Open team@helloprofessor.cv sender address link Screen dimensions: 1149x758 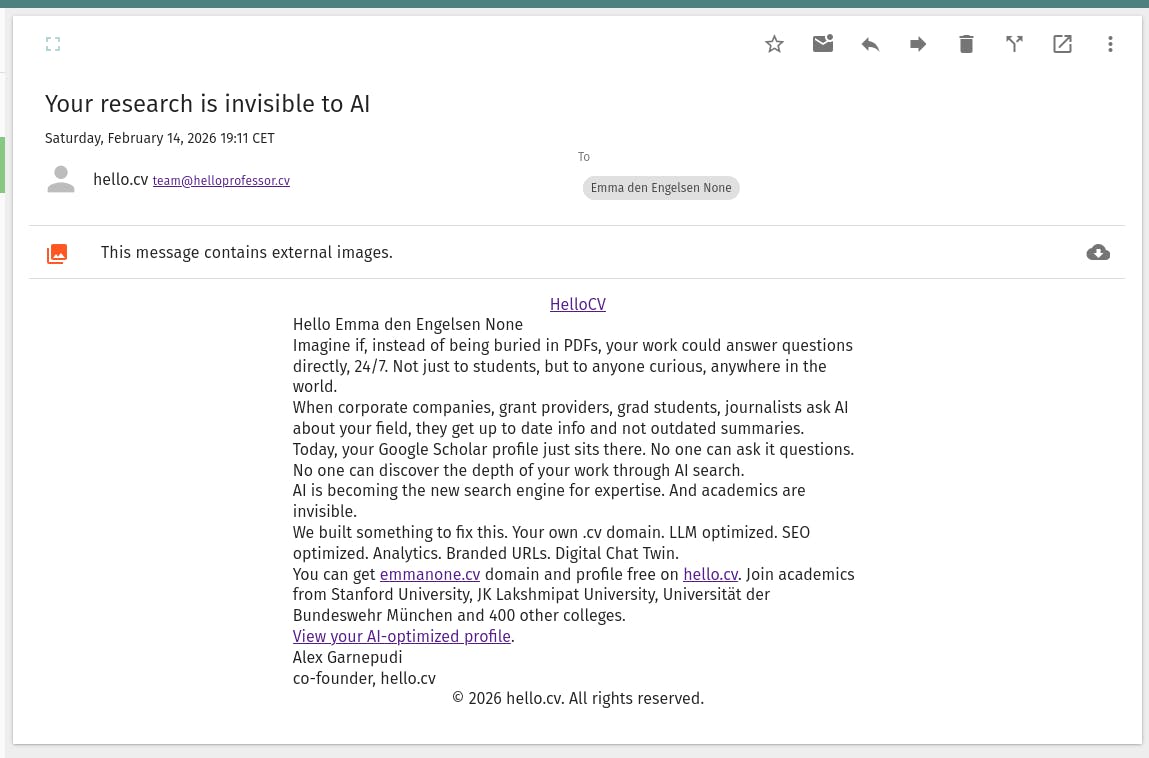[x=221, y=180]
